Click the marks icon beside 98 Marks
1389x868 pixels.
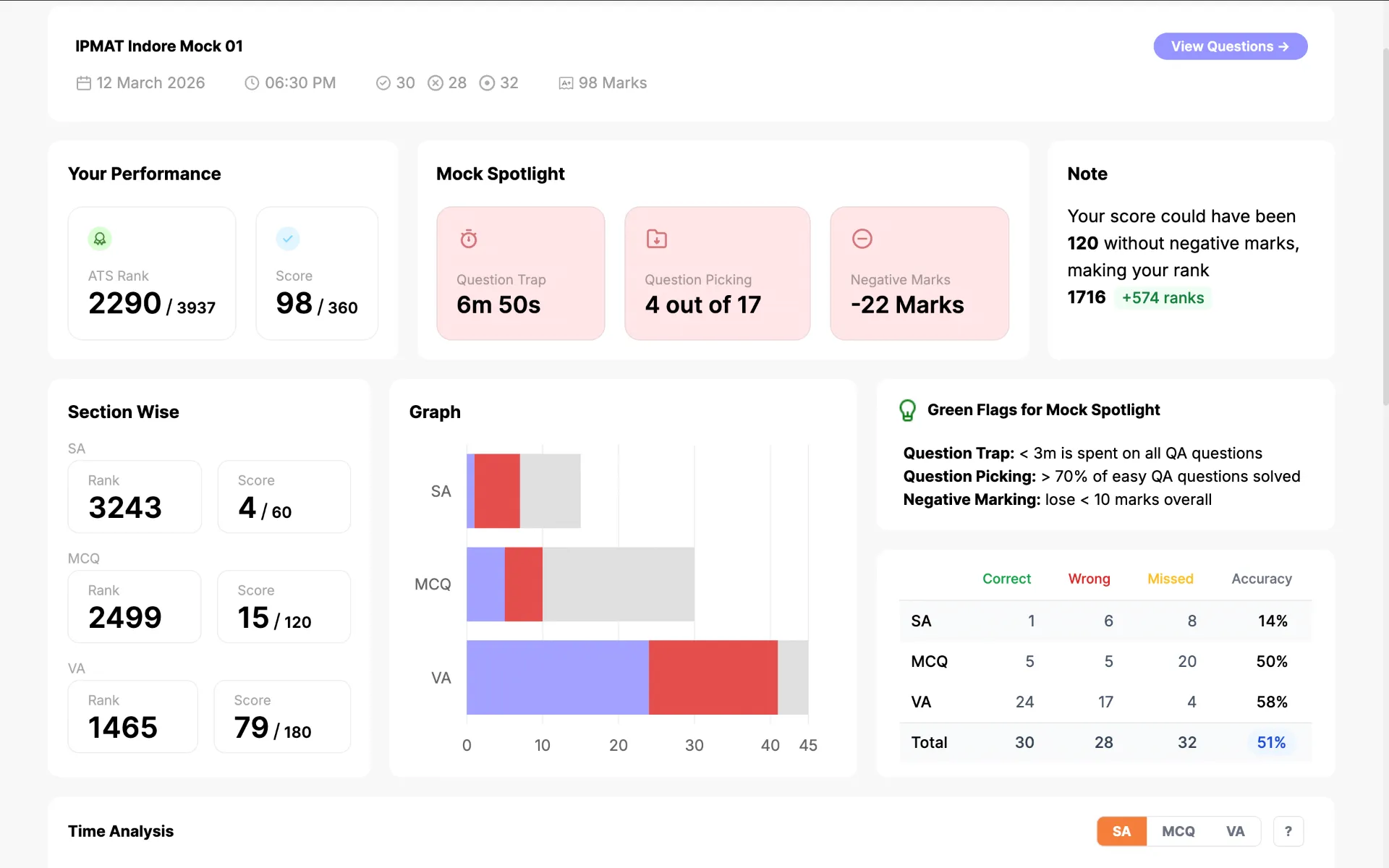566,83
